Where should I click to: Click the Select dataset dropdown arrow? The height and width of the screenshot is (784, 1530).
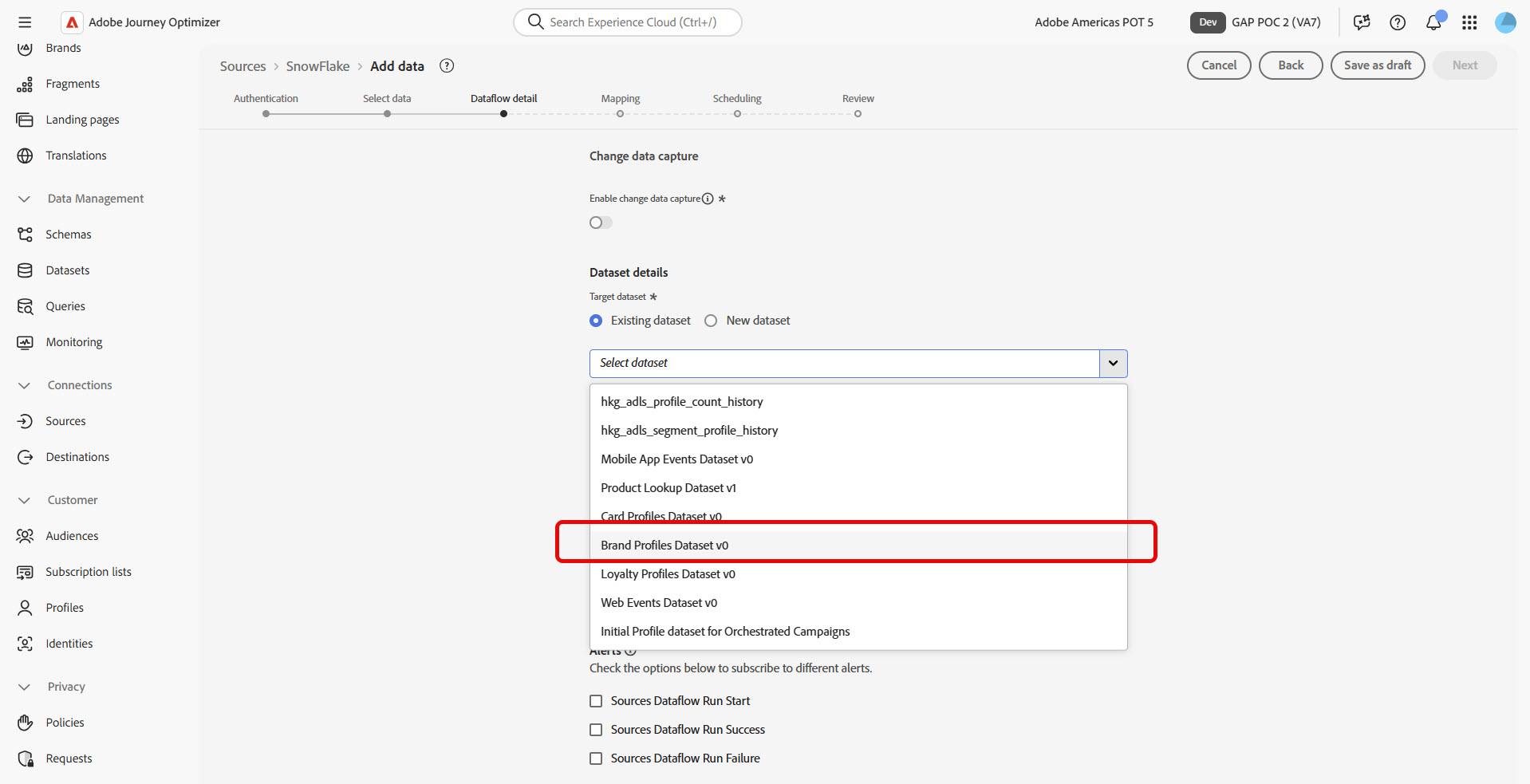1113,364
